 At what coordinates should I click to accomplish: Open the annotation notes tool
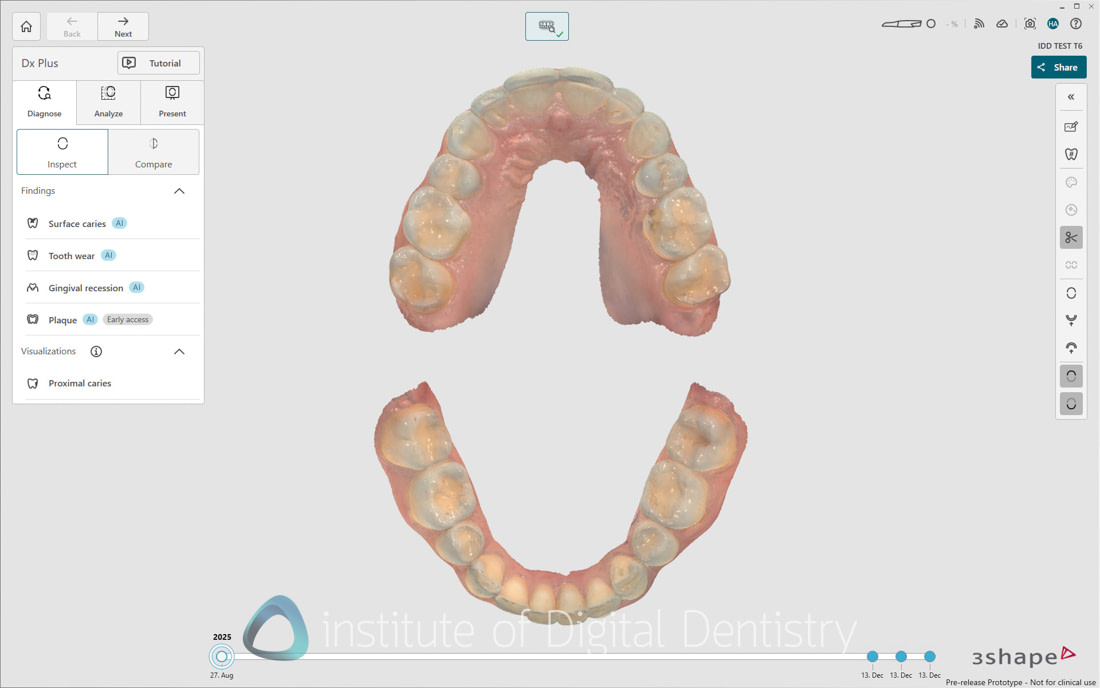[x=1071, y=127]
